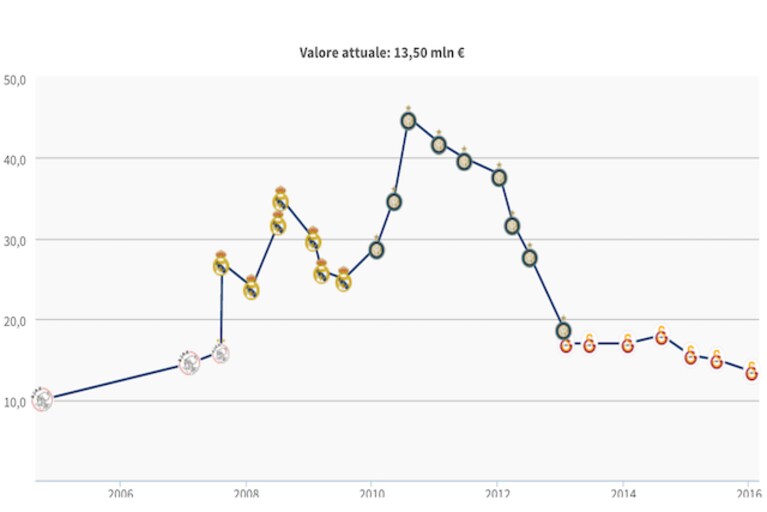Select the Inter marker near 35 in mid-2010
The image size is (767, 512).
click(394, 201)
